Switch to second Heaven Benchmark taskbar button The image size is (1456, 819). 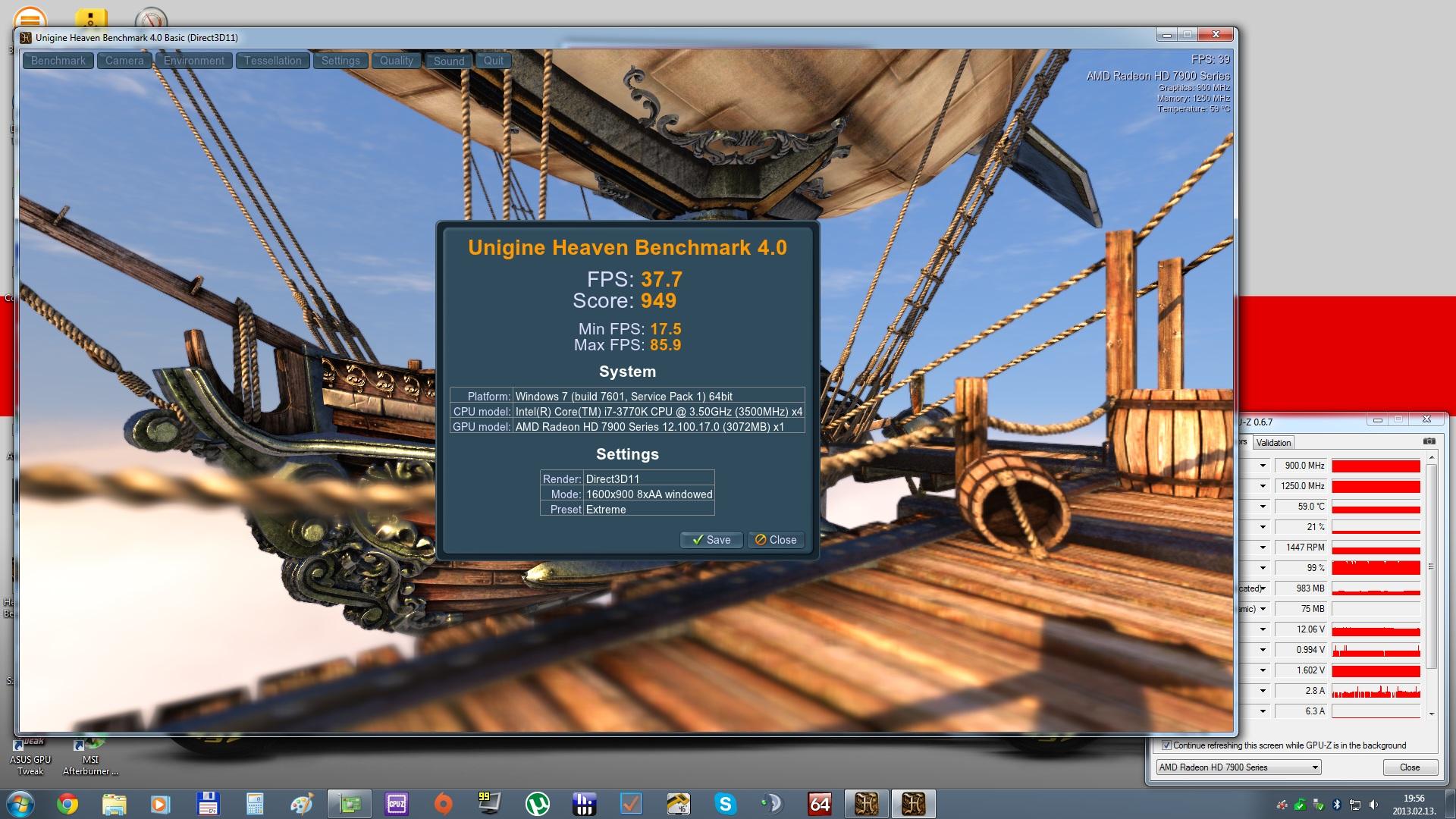pos(913,804)
